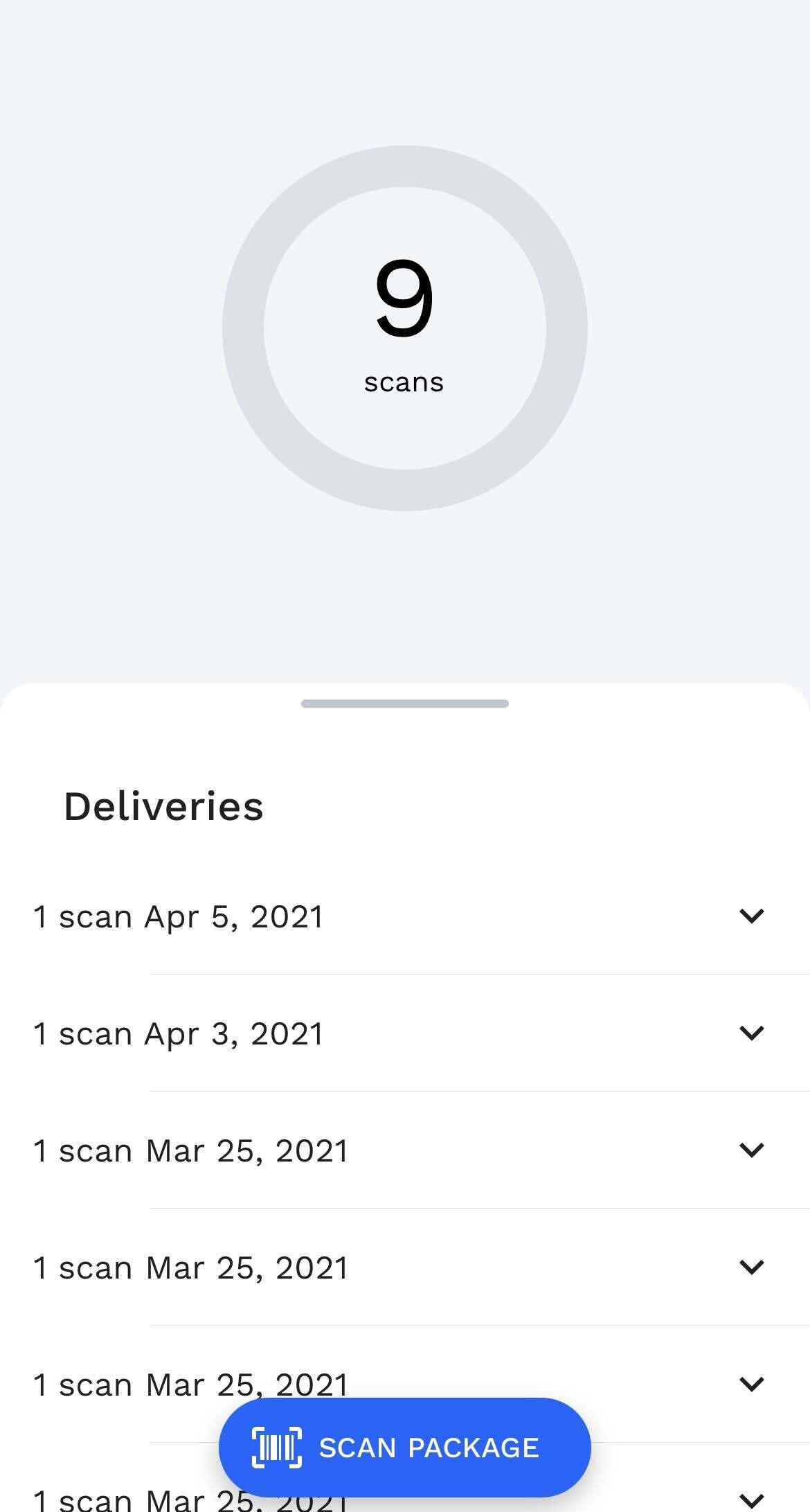Tap the Deliveries heading
The image size is (810, 1512).
(163, 807)
